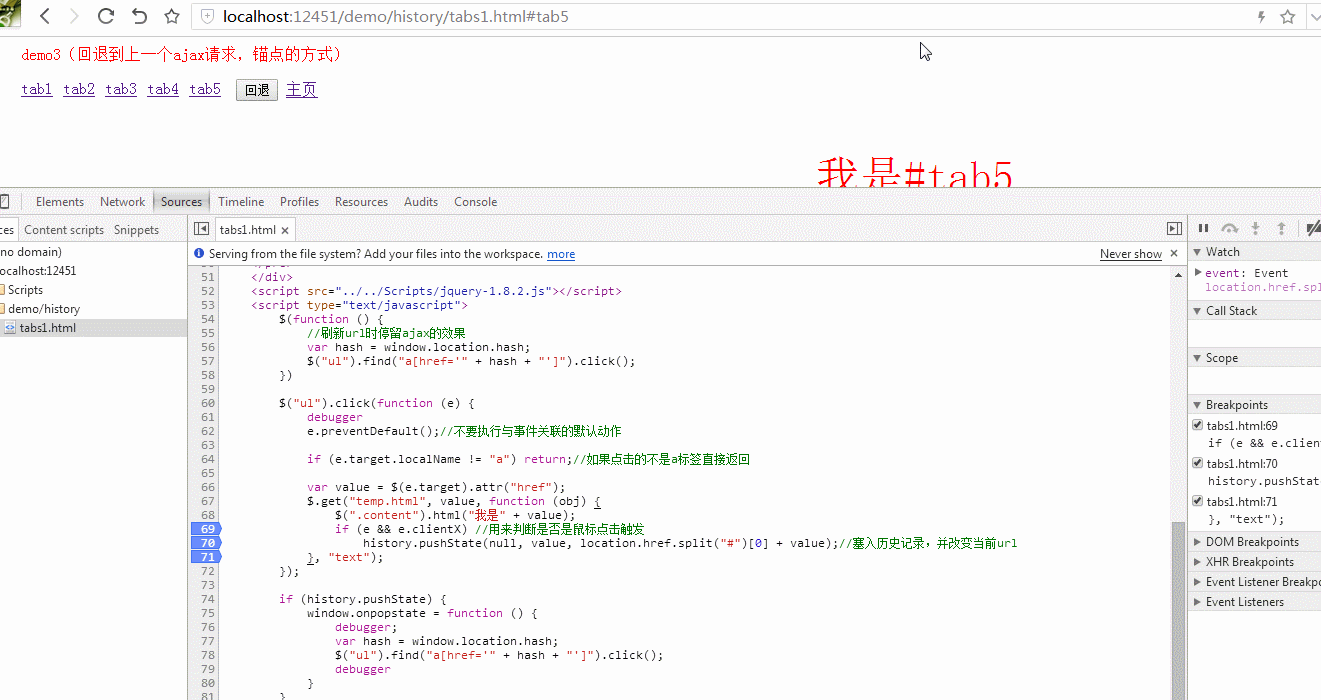
Task: Click the lightning bolt icon in the address bar
Action: (1261, 16)
